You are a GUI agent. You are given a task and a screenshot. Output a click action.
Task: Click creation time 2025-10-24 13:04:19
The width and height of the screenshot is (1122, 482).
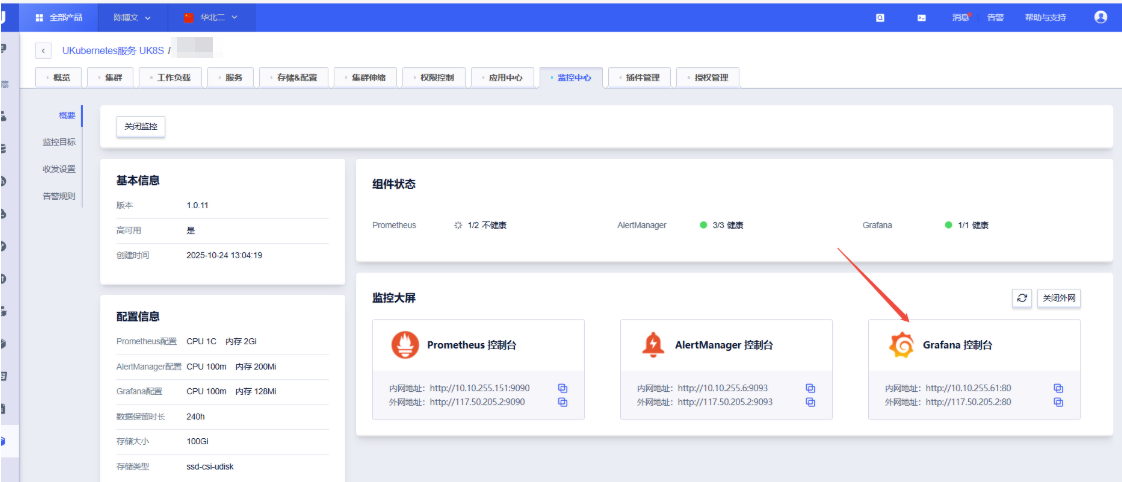tap(224, 255)
